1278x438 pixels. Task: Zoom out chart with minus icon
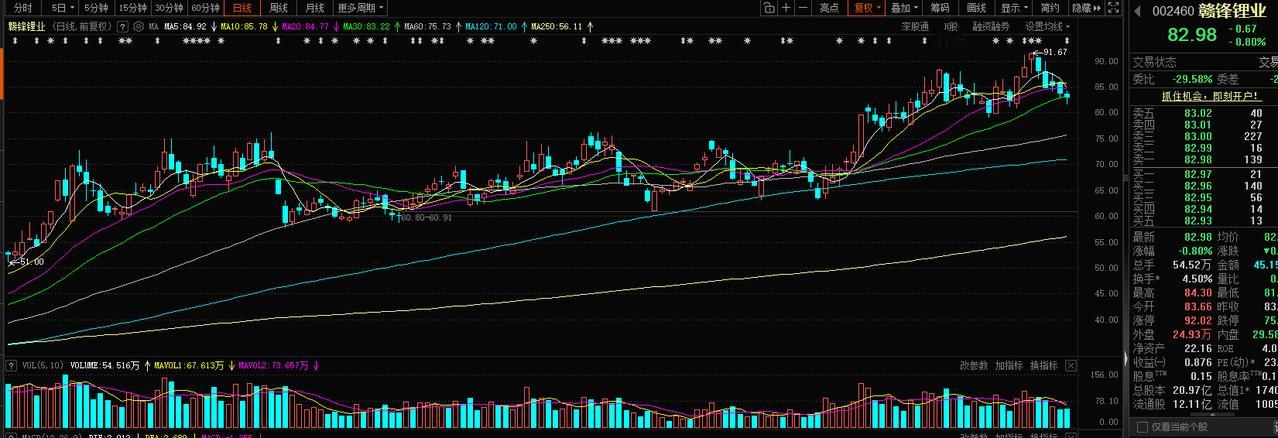point(803,7)
